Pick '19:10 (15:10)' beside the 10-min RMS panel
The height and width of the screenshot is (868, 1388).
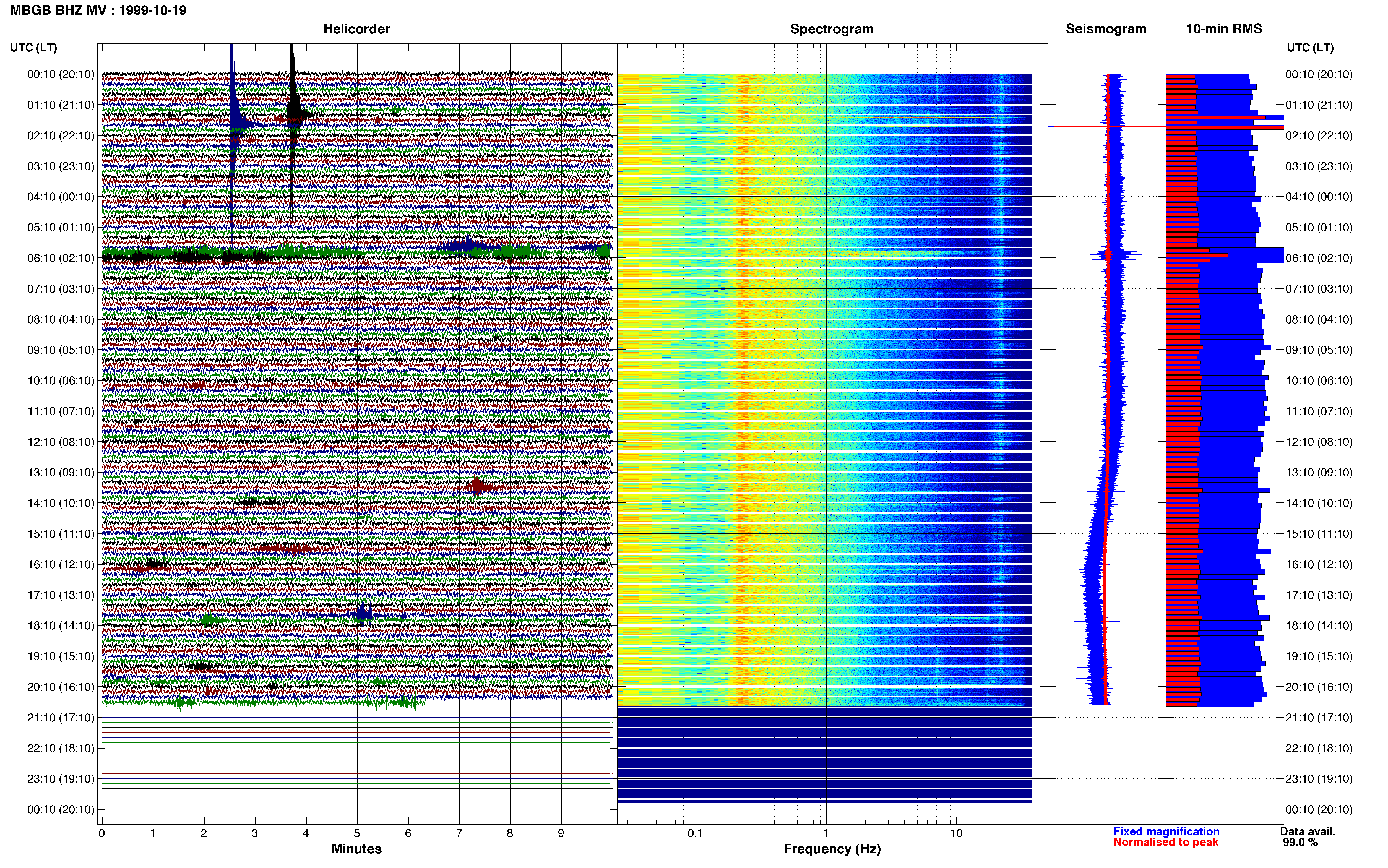[1319, 656]
